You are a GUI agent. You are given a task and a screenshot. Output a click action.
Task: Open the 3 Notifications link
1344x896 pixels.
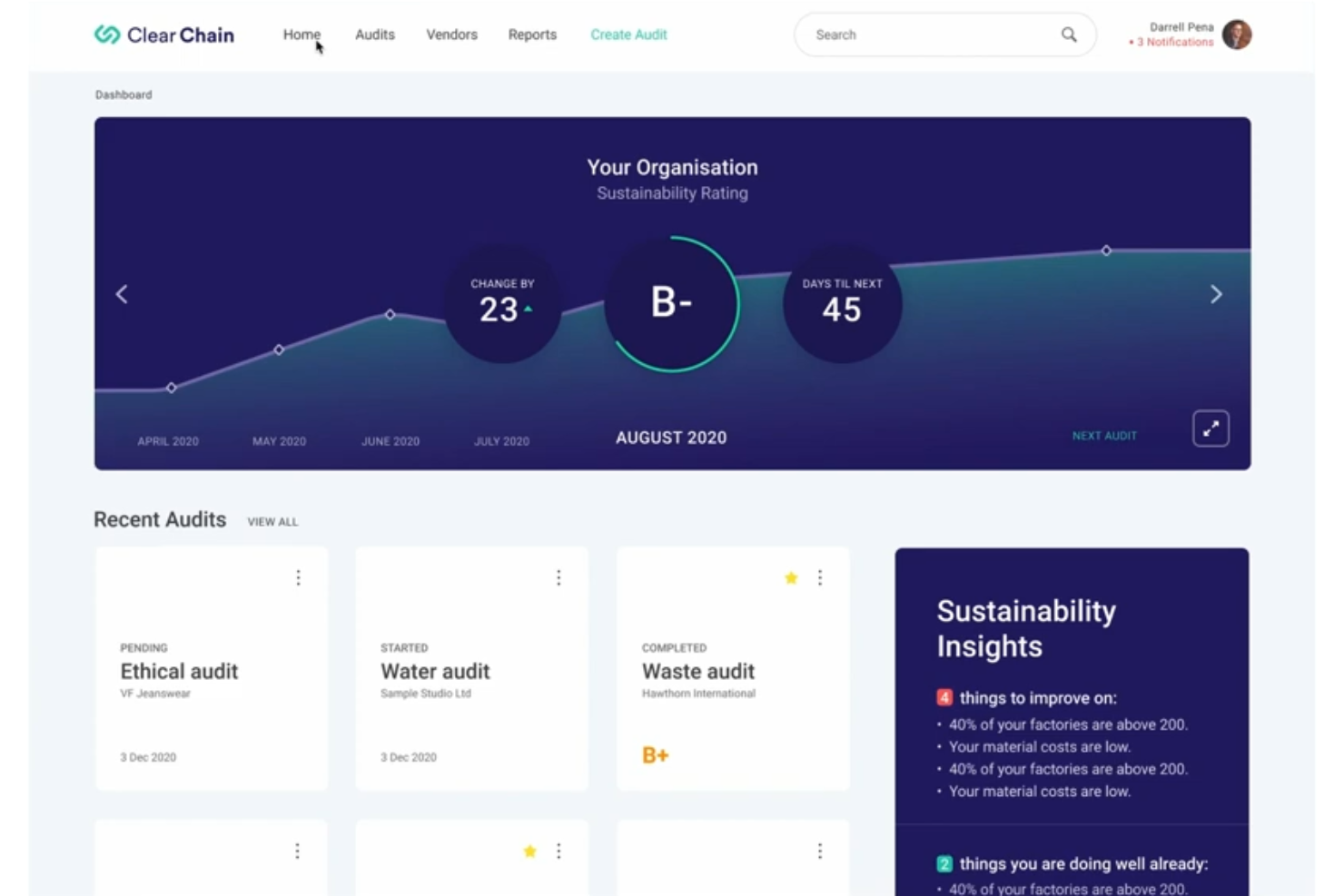click(1174, 43)
